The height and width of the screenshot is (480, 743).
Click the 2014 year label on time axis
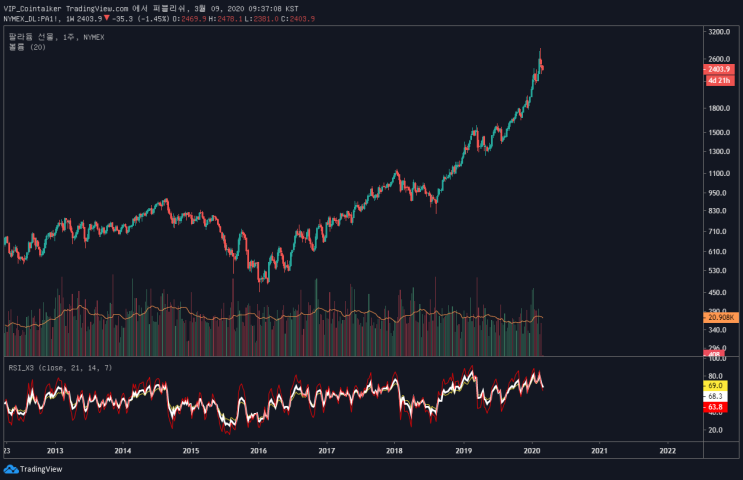123,451
